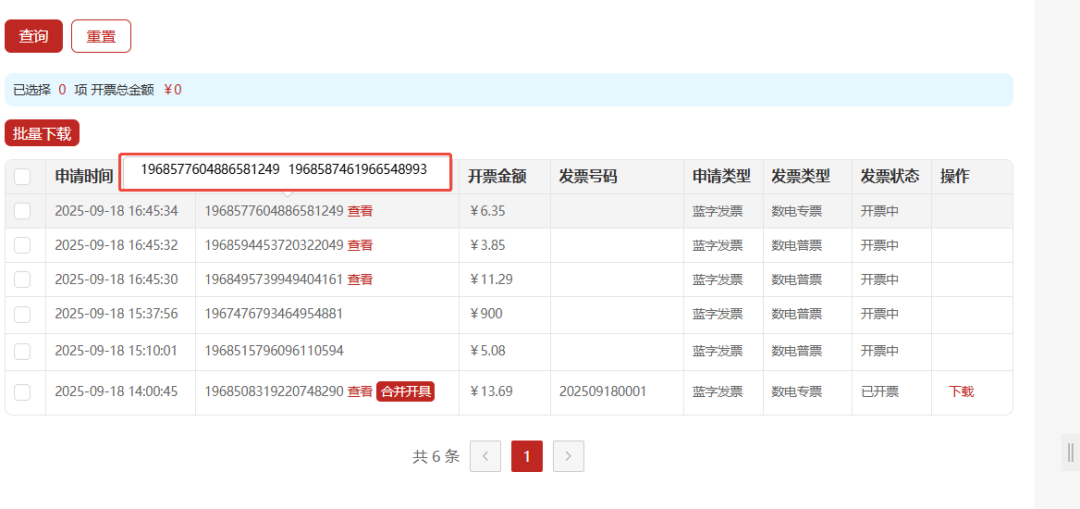Open 查看 link for order 1968577604886581249
1080x509 pixels.
pyautogui.click(x=360, y=211)
